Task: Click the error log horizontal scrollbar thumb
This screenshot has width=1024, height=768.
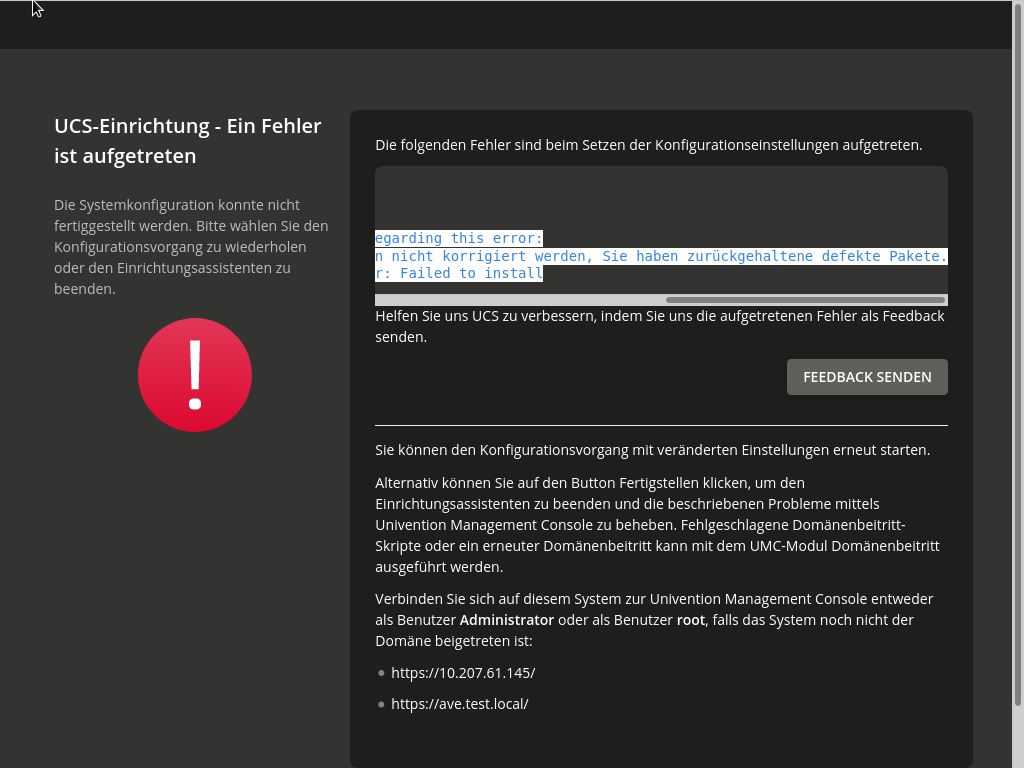Action: tap(805, 300)
